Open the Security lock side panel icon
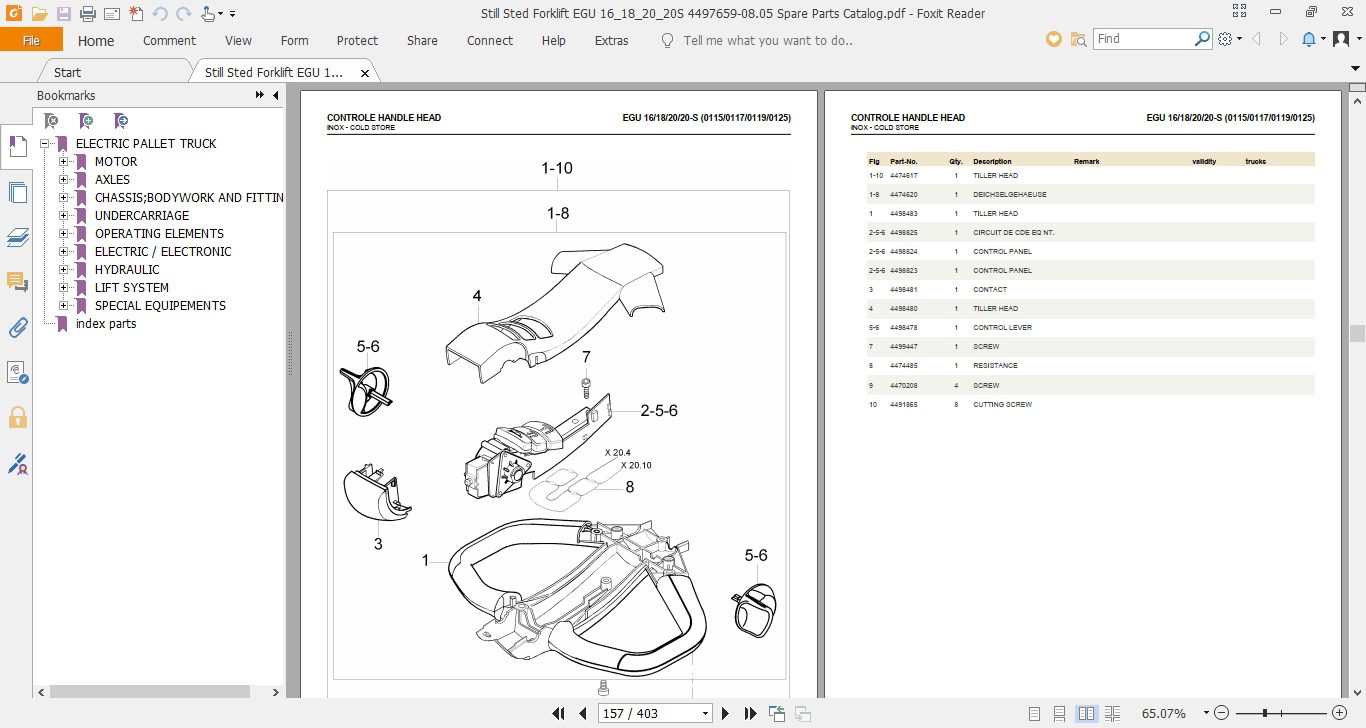 click(x=17, y=417)
